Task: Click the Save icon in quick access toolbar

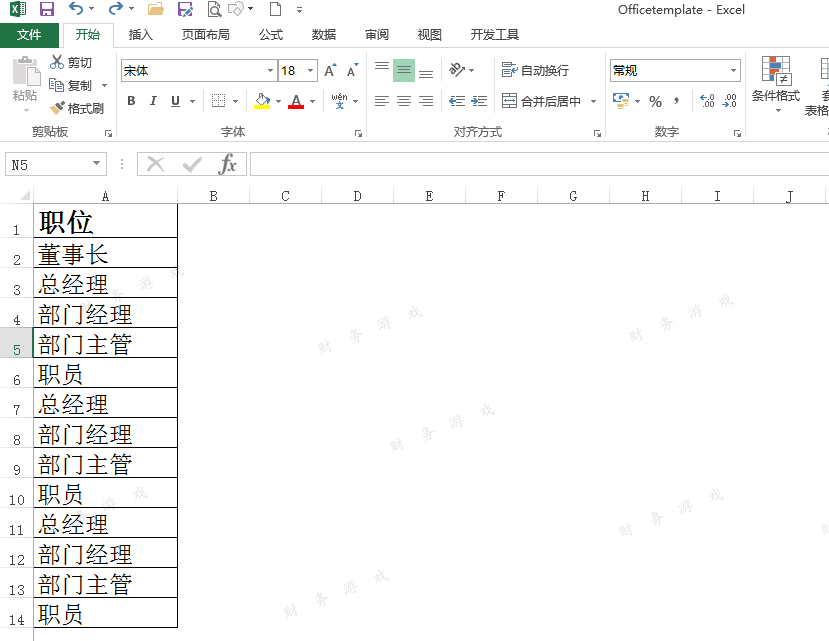Action: 47,9
